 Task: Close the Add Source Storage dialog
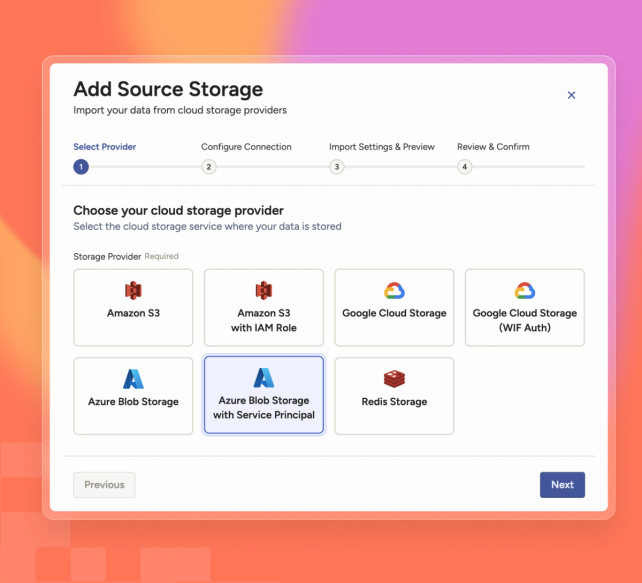[571, 95]
